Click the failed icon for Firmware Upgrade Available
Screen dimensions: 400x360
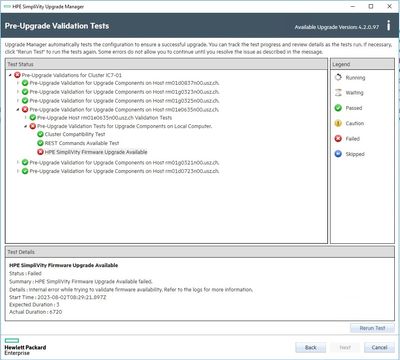click(x=40, y=152)
